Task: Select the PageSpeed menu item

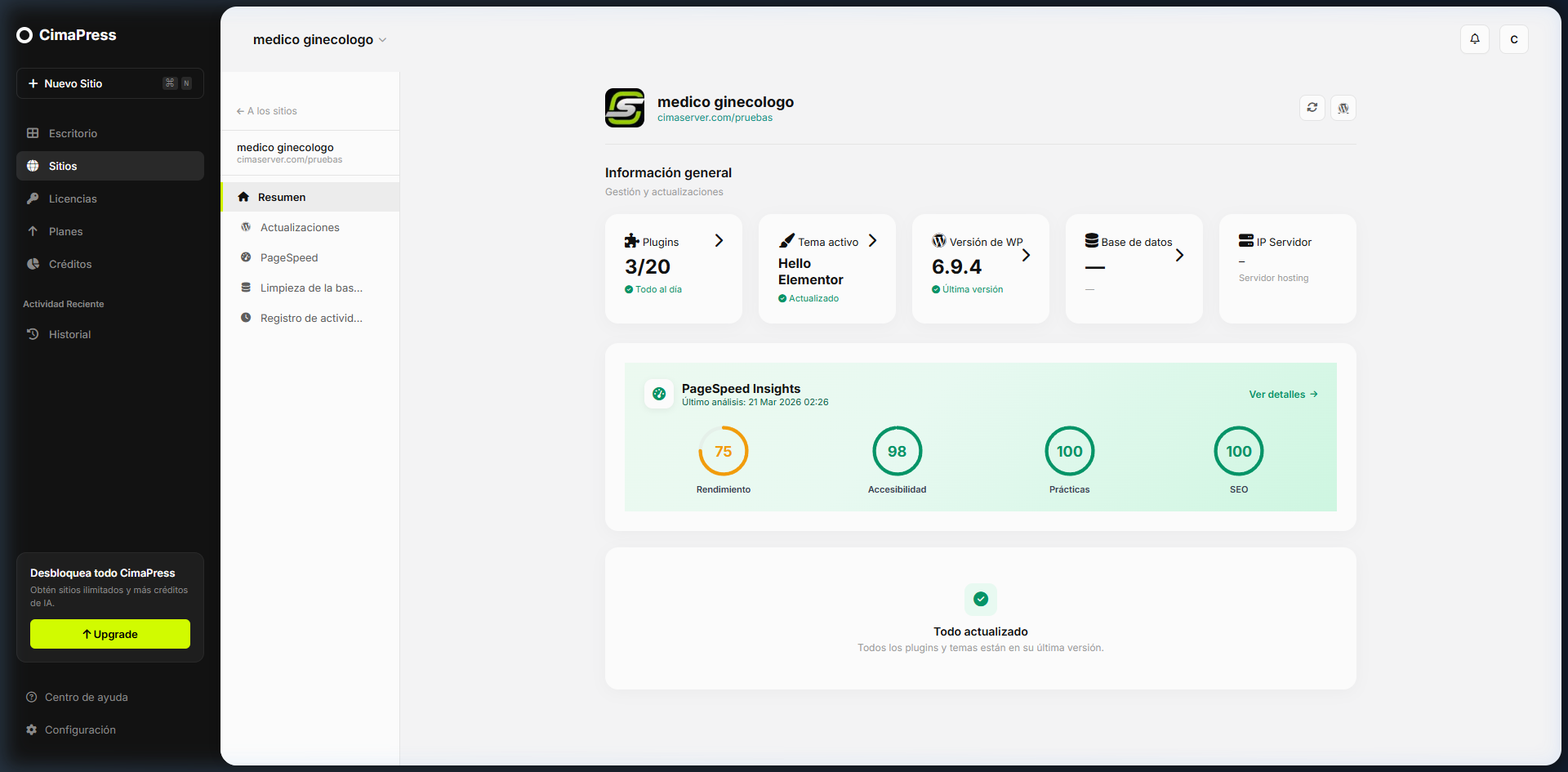Action: click(x=289, y=257)
